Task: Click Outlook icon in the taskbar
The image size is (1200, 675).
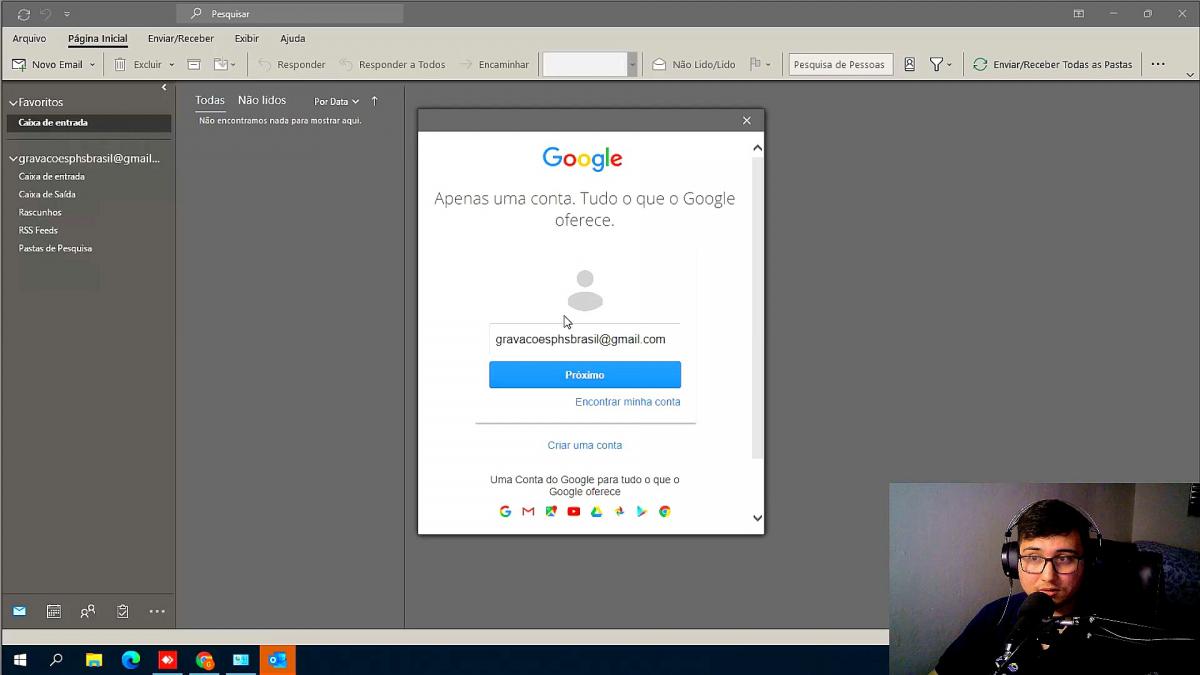Action: (x=278, y=660)
